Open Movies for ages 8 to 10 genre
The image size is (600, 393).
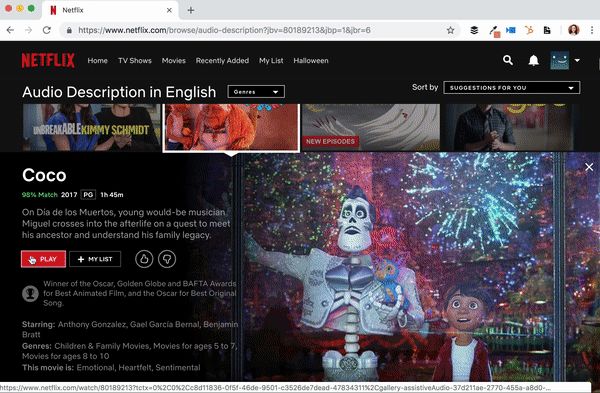pyautogui.click(x=65, y=356)
